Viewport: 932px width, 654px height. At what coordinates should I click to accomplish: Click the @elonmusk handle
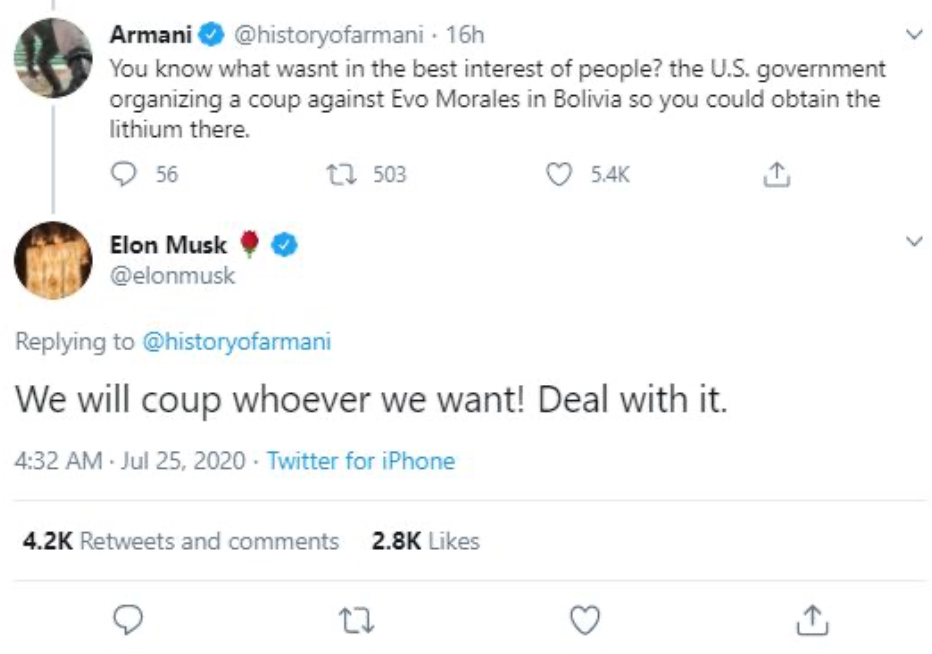[172, 275]
